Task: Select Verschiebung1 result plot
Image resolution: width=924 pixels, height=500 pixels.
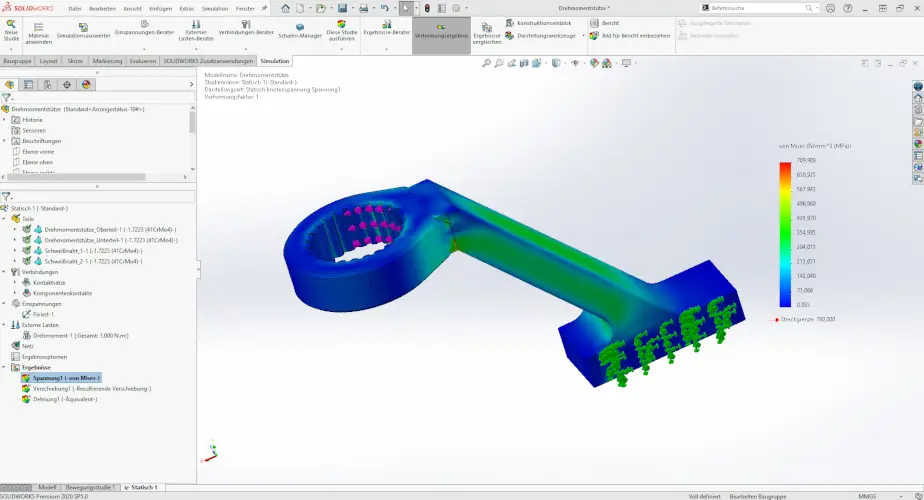Action: [91, 388]
